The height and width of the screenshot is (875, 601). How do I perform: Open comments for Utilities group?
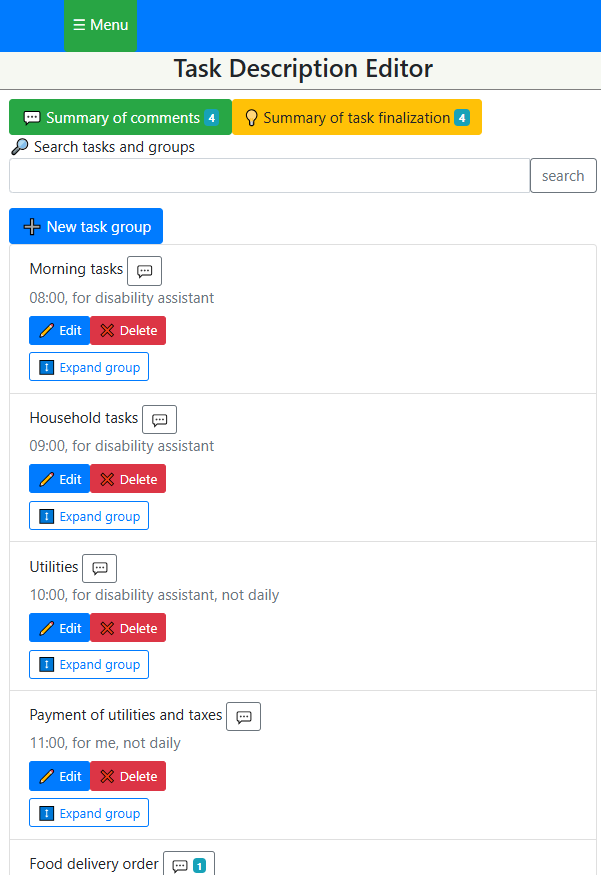point(99,568)
